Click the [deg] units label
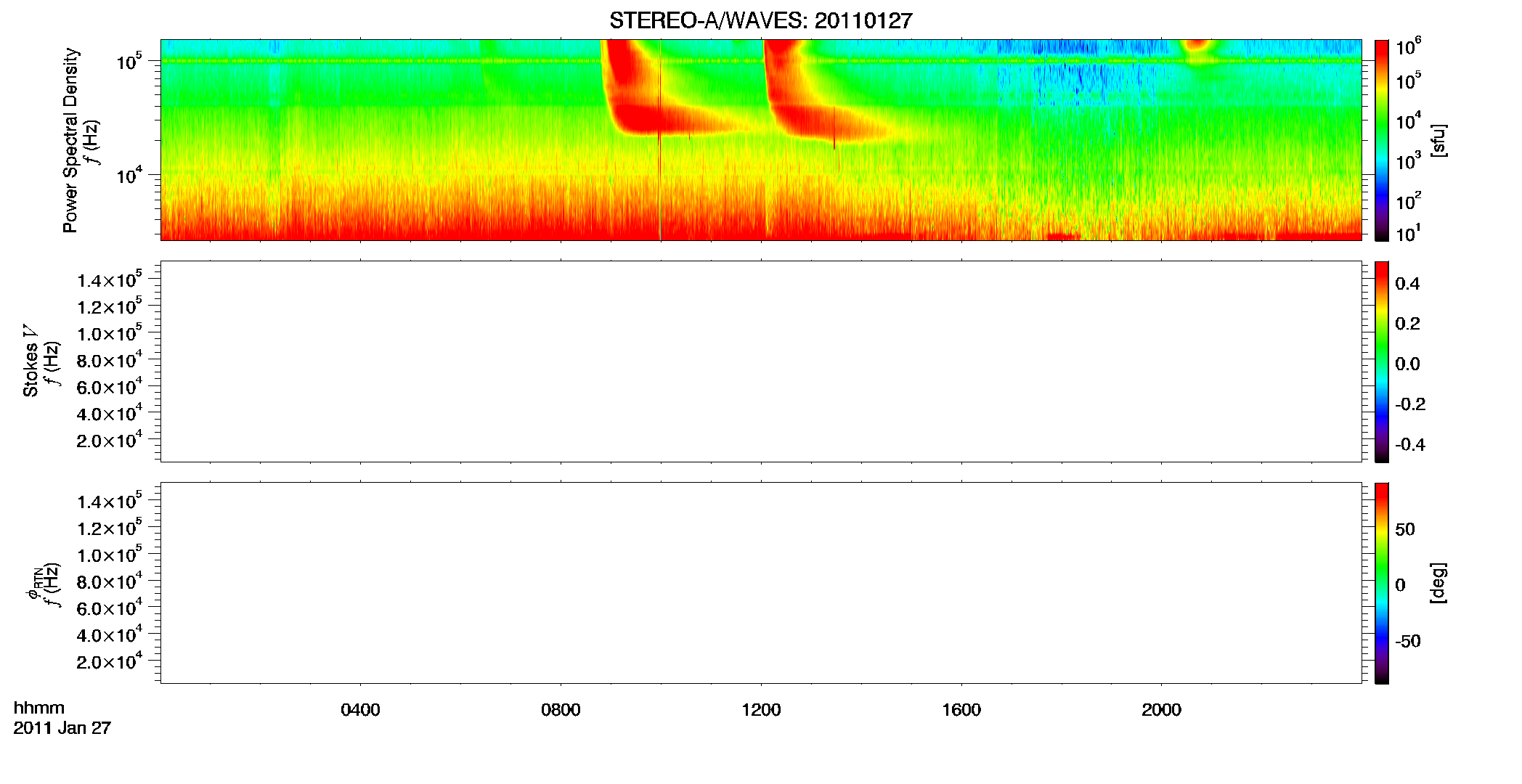 click(1438, 583)
